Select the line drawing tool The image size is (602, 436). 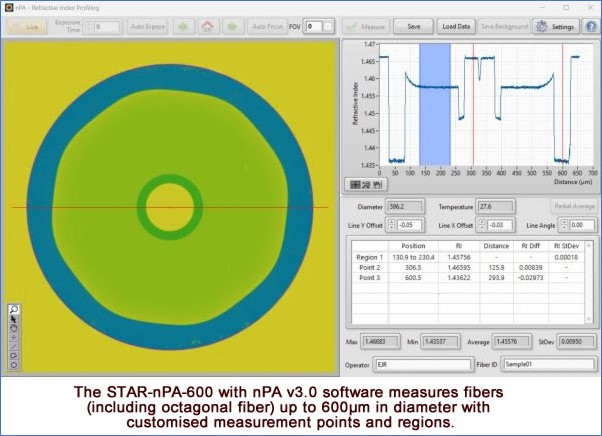[x=14, y=347]
